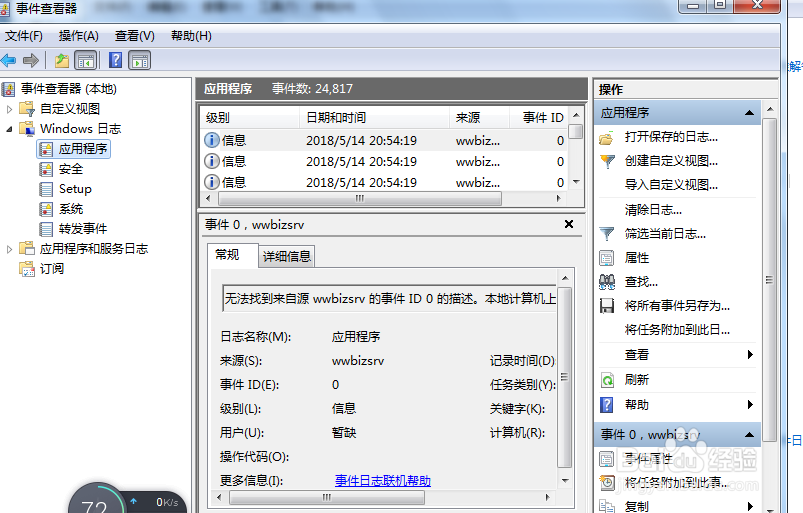The width and height of the screenshot is (803, 513).
Task: Open the 事件日志联机帮助 link
Action: coord(383,481)
